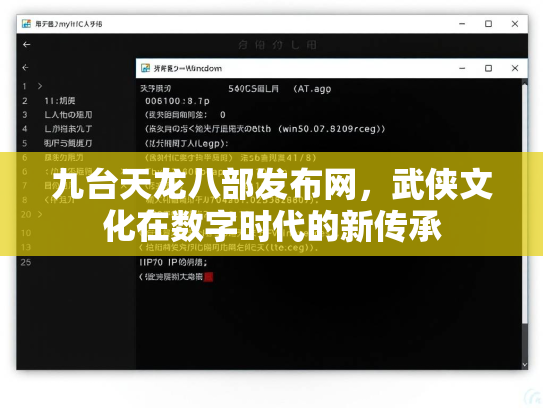The image size is (543, 408).
Task: Click the line ending with a colon and 0
Action: pyautogui.click(x=185, y=115)
